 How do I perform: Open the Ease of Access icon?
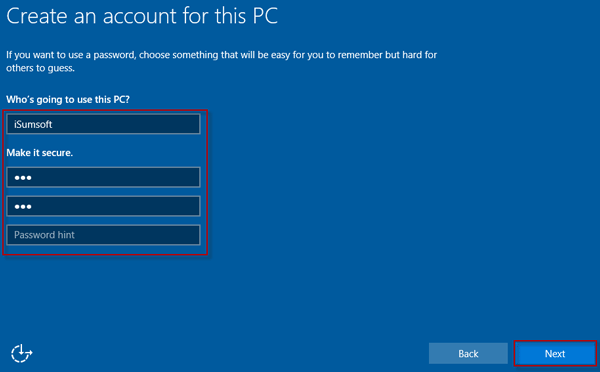point(21,353)
